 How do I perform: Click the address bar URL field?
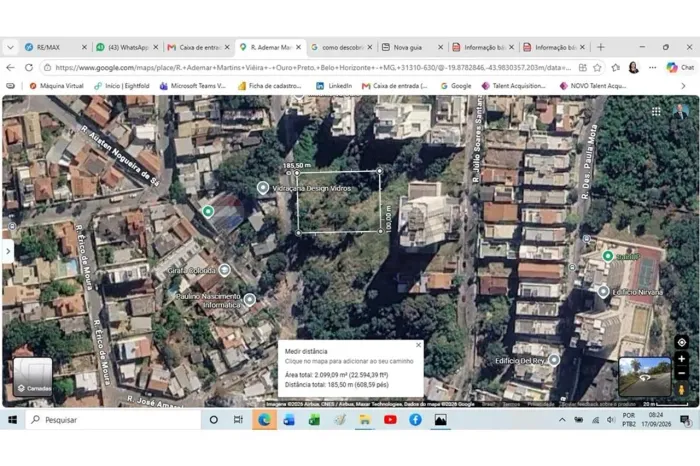click(x=312, y=68)
